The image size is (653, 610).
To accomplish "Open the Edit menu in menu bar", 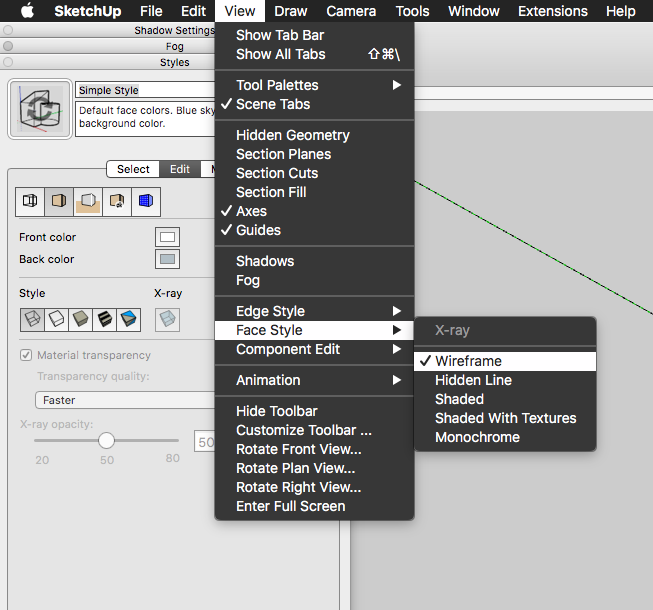I will coord(193,11).
